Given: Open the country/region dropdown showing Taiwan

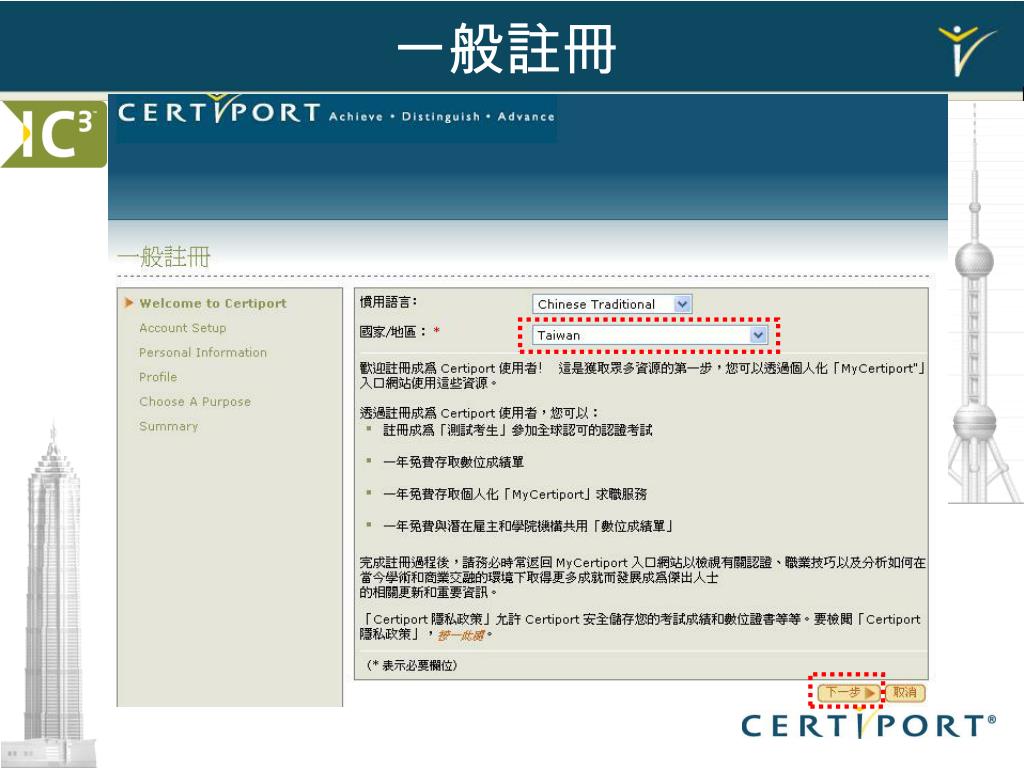Looking at the screenshot, I should [x=650, y=335].
